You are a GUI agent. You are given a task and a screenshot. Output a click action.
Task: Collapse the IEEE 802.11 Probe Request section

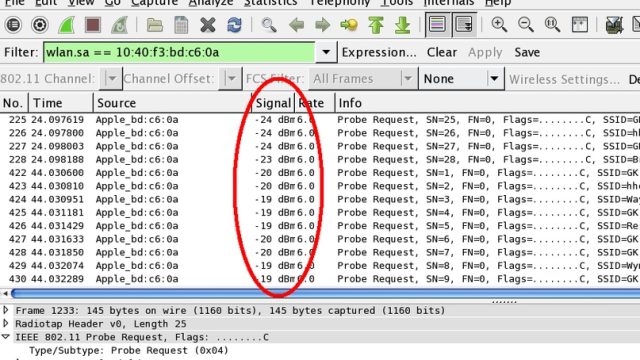6,337
